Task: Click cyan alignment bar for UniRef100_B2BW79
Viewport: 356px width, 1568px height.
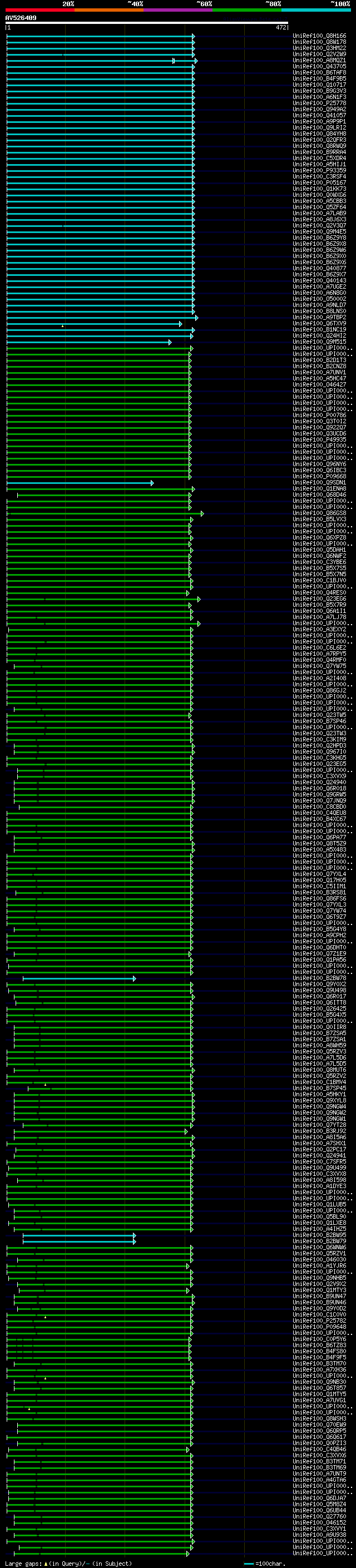Action: (x=79, y=1241)
